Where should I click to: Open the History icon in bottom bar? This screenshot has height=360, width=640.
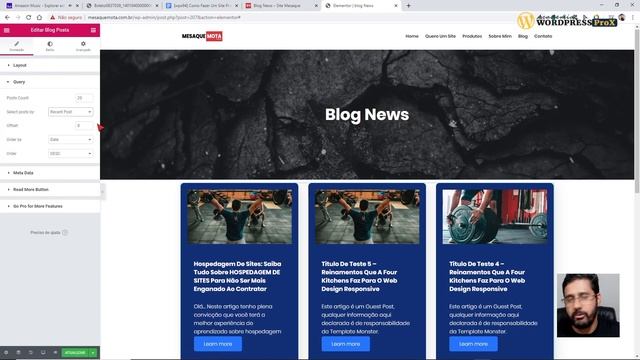(31, 353)
